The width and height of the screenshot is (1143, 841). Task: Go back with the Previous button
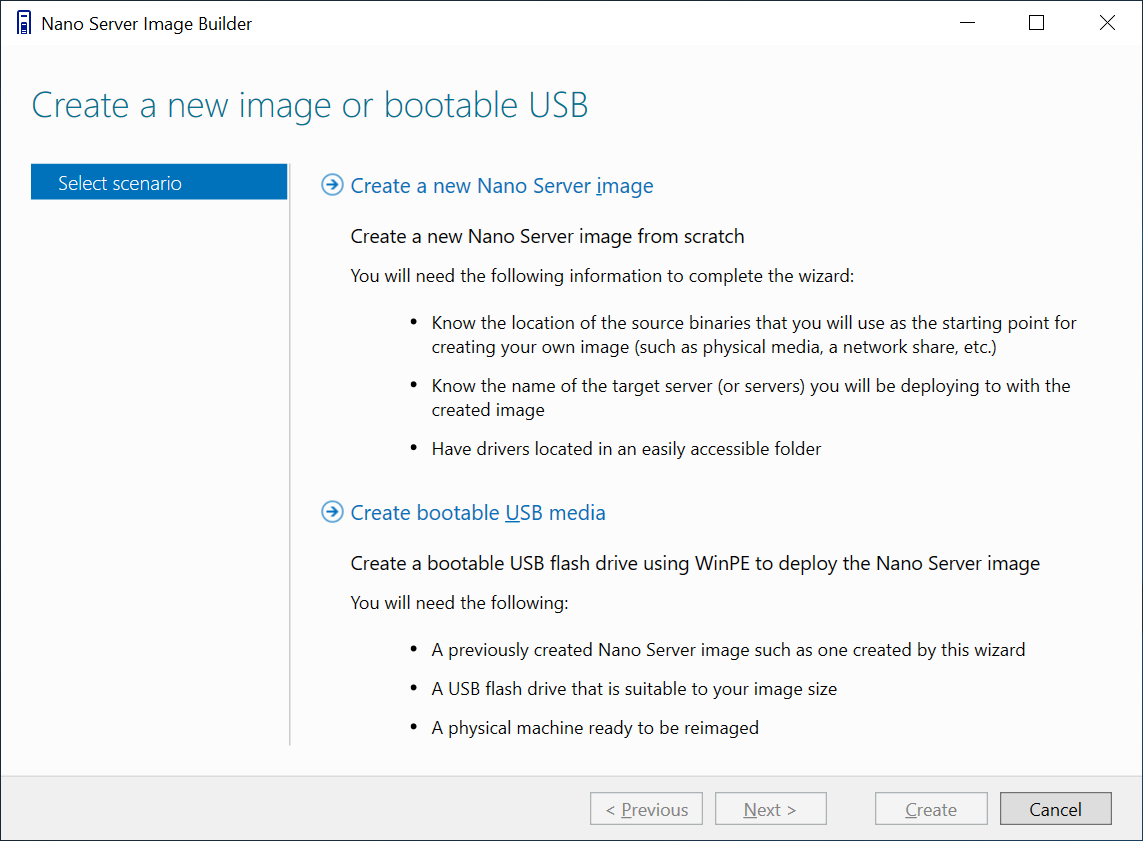646,809
